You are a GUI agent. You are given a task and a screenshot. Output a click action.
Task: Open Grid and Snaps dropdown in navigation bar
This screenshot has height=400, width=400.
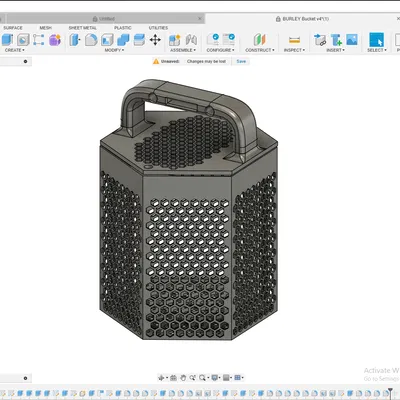tap(227, 378)
